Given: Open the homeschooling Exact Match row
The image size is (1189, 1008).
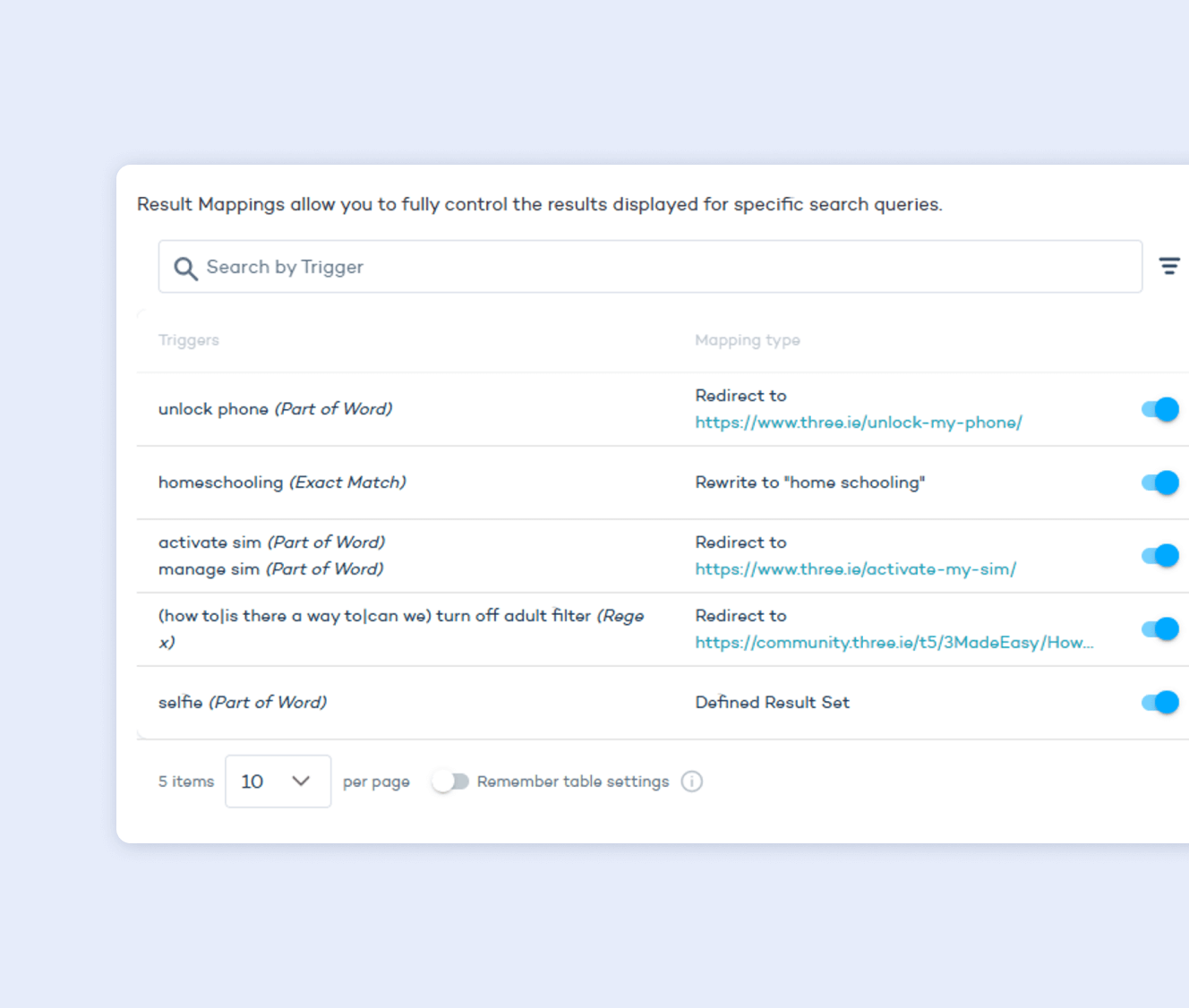Looking at the screenshot, I should (x=663, y=483).
